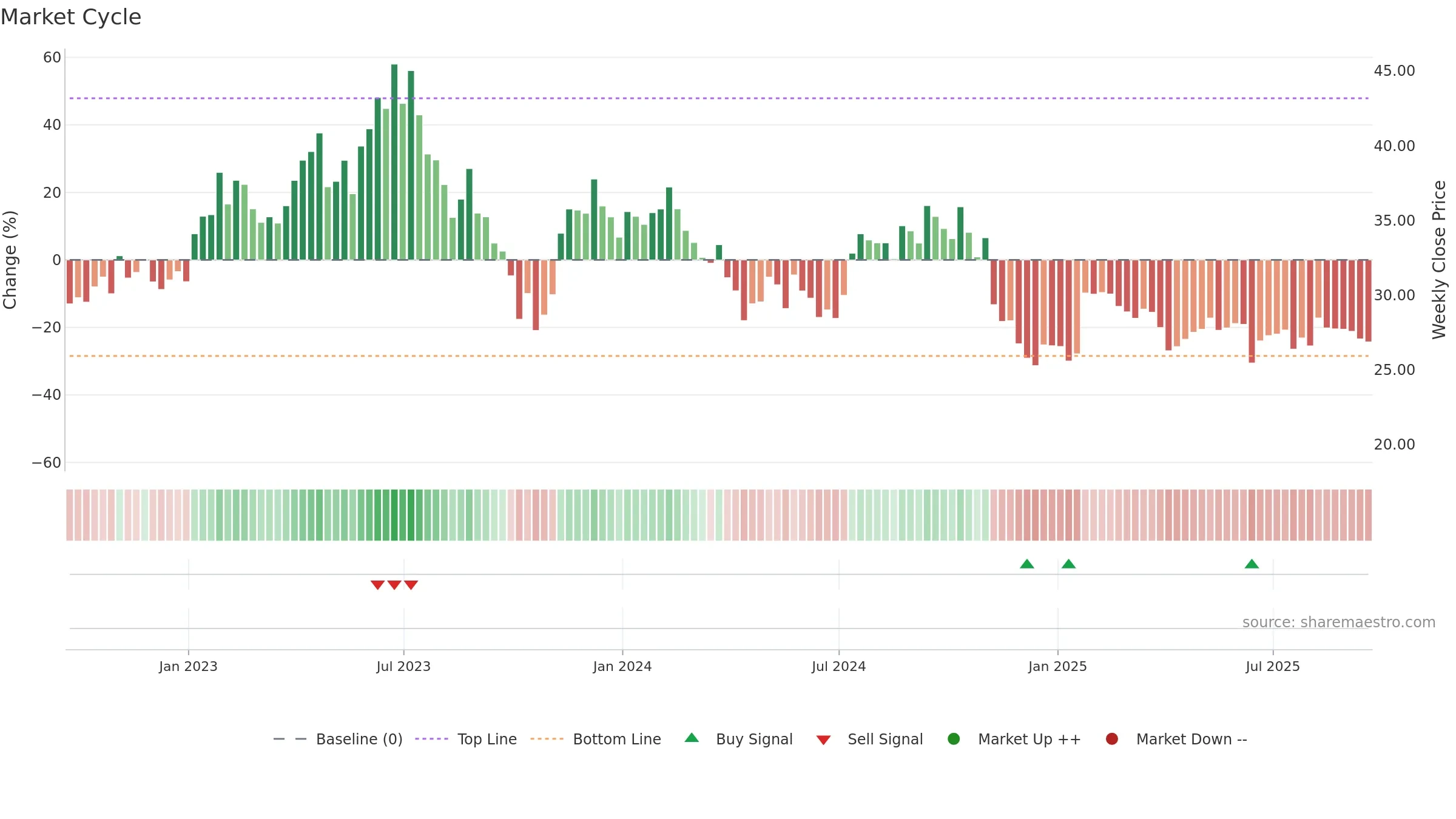Click the Weekly Close Price axis title
Image resolution: width=1456 pixels, height=819 pixels.
click(1439, 260)
